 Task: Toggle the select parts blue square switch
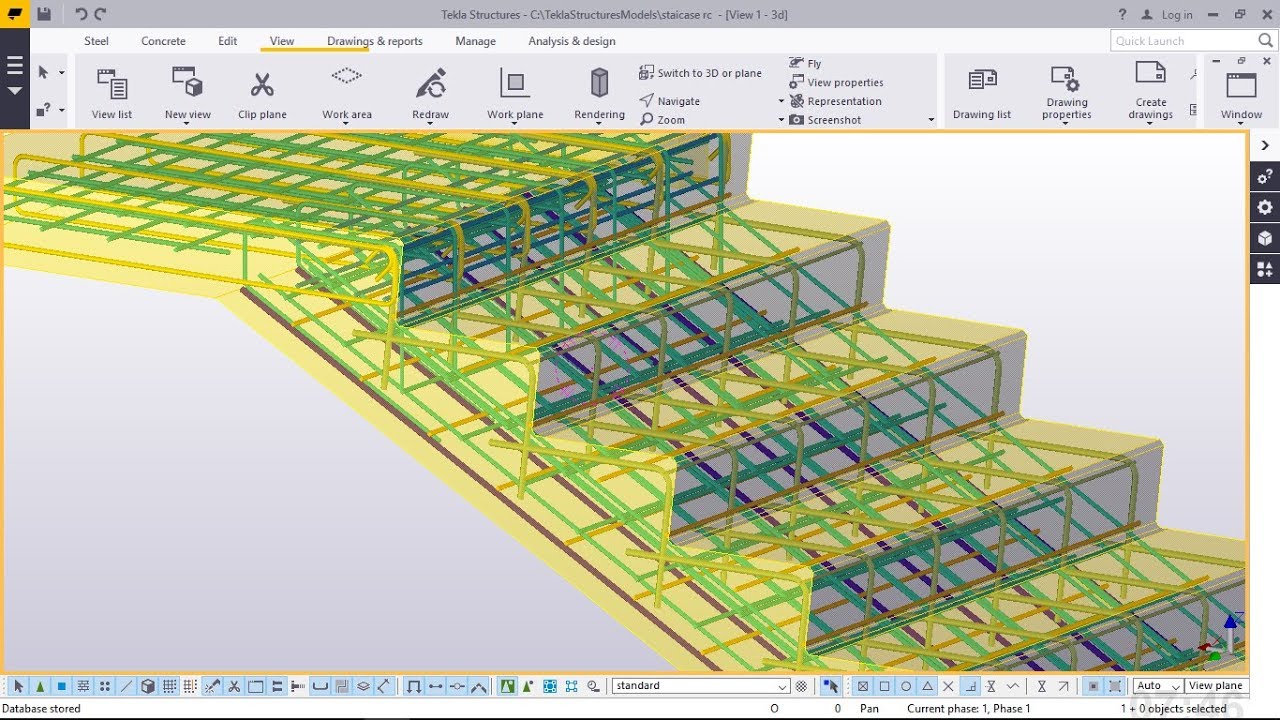tap(61, 686)
